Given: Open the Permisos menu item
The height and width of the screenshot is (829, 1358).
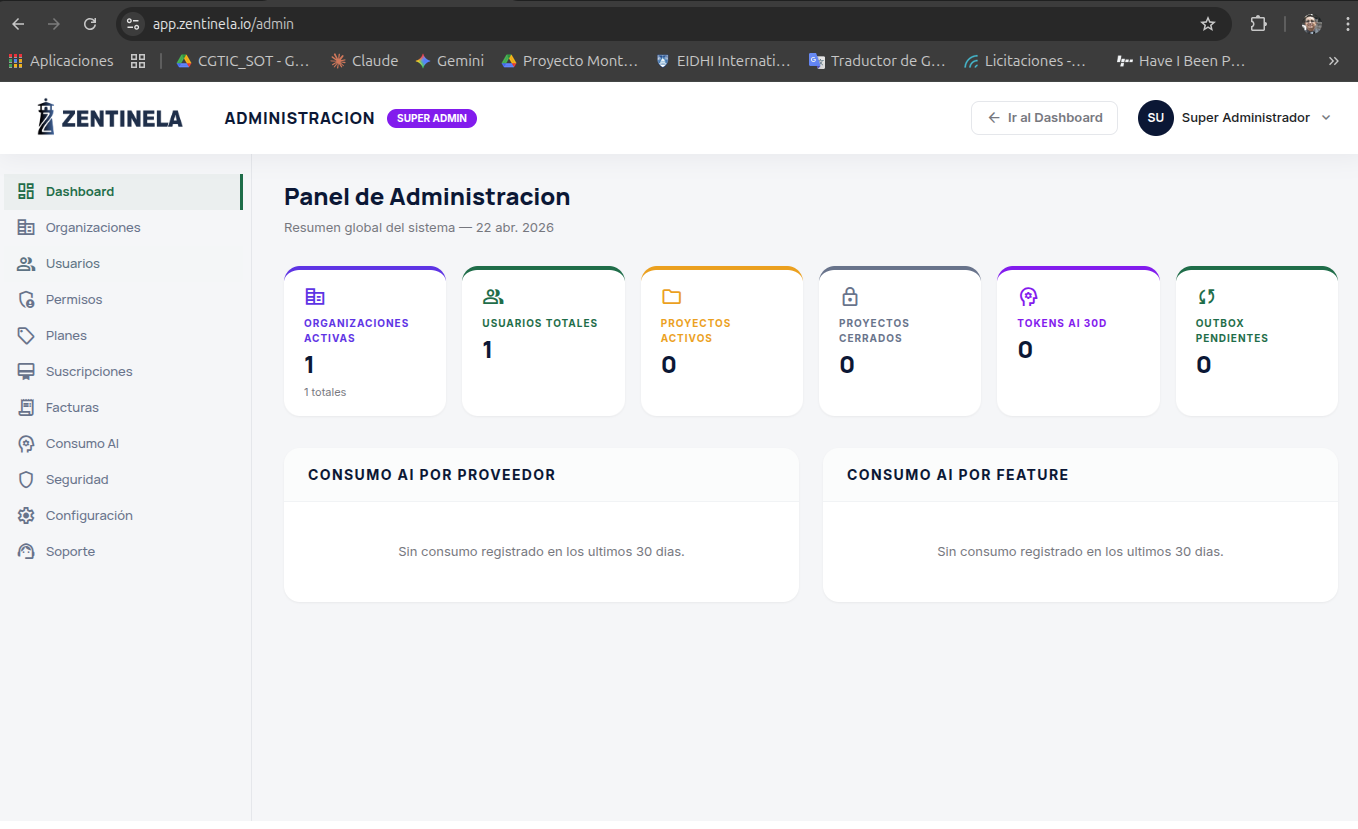Looking at the screenshot, I should (x=125, y=299).
